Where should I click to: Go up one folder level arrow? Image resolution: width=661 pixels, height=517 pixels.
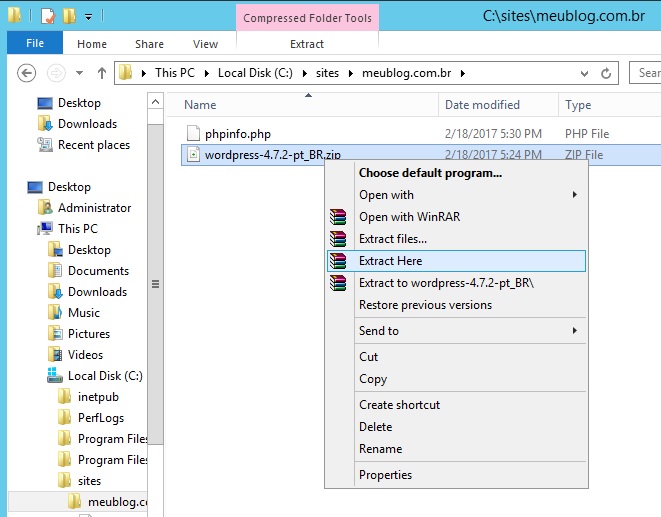click(x=102, y=73)
